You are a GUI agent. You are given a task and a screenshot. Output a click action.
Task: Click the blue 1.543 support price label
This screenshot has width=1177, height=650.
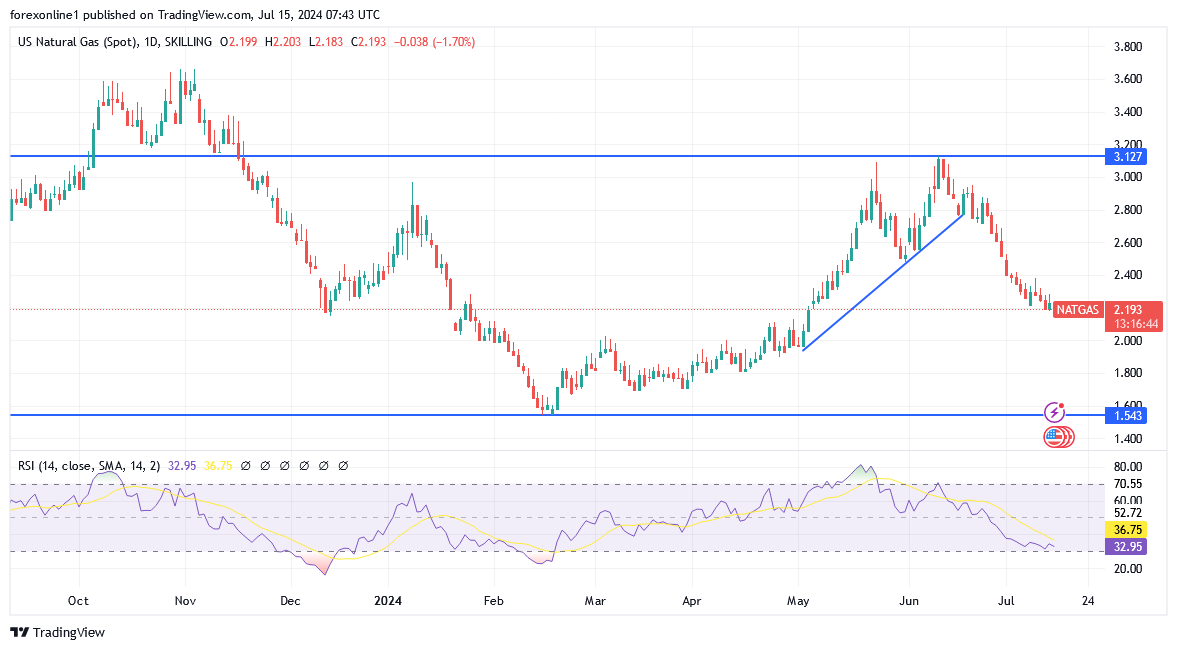tap(1128, 415)
